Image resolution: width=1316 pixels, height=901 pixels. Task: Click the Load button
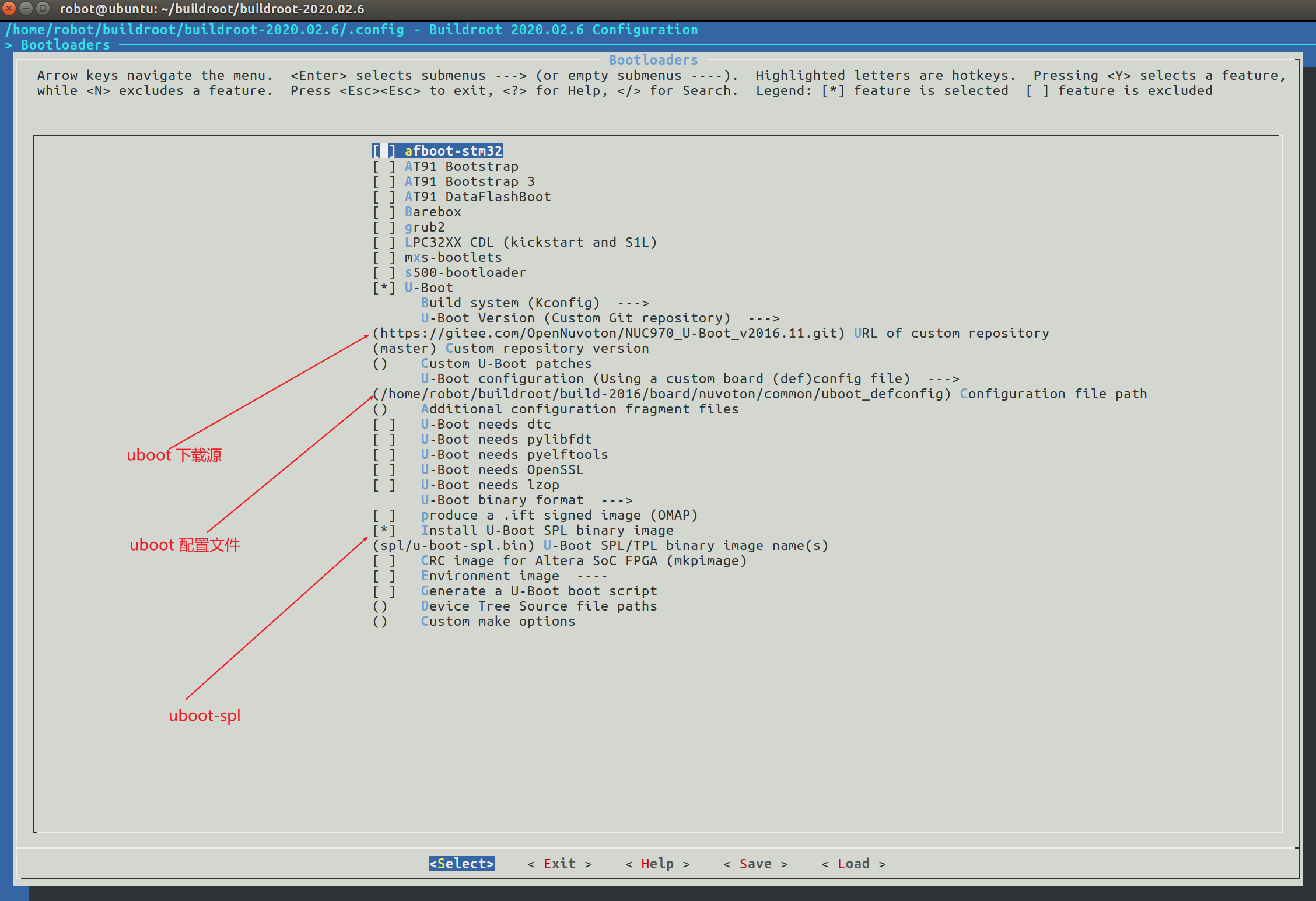[x=853, y=863]
